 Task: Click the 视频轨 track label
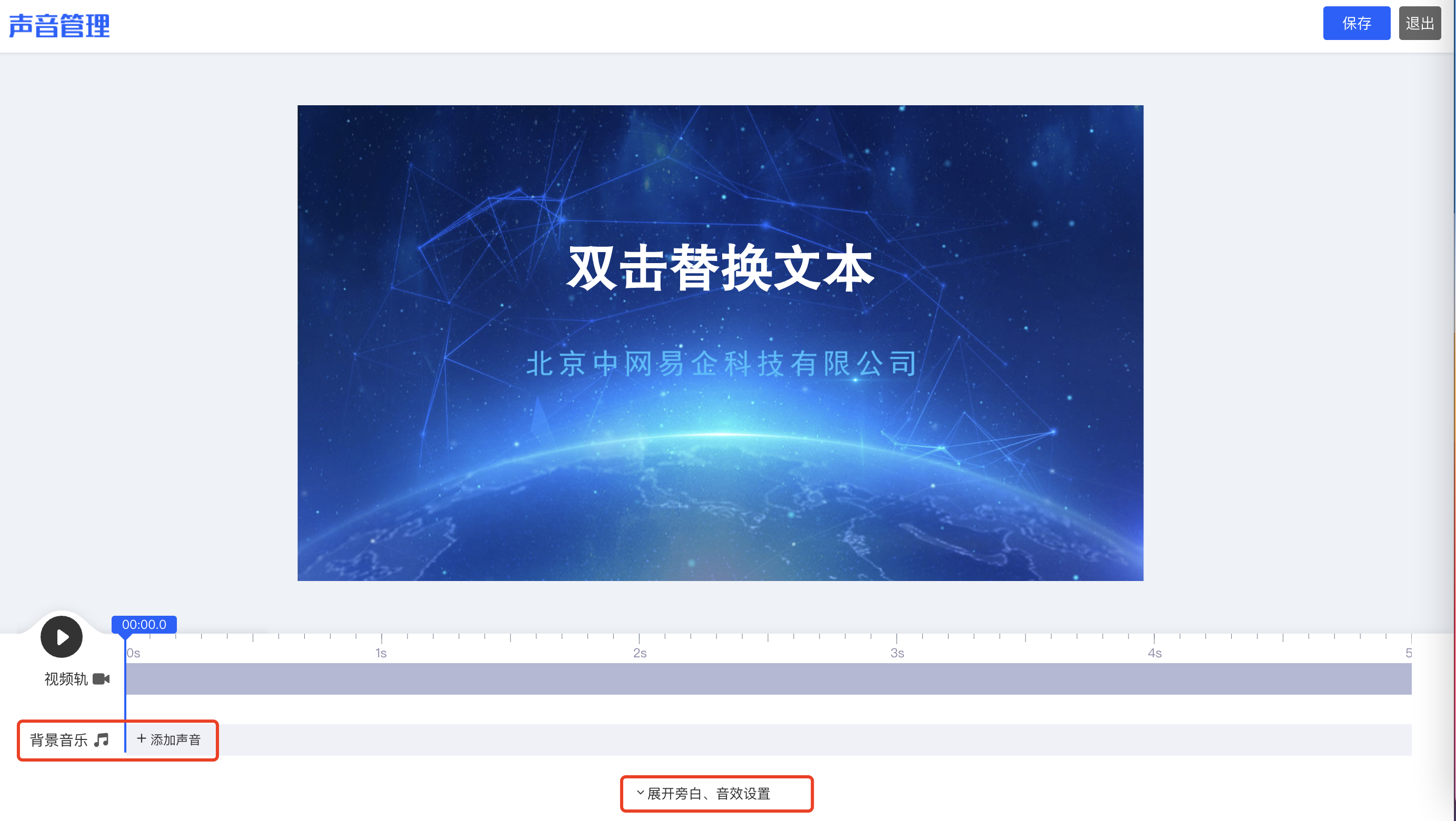point(66,678)
